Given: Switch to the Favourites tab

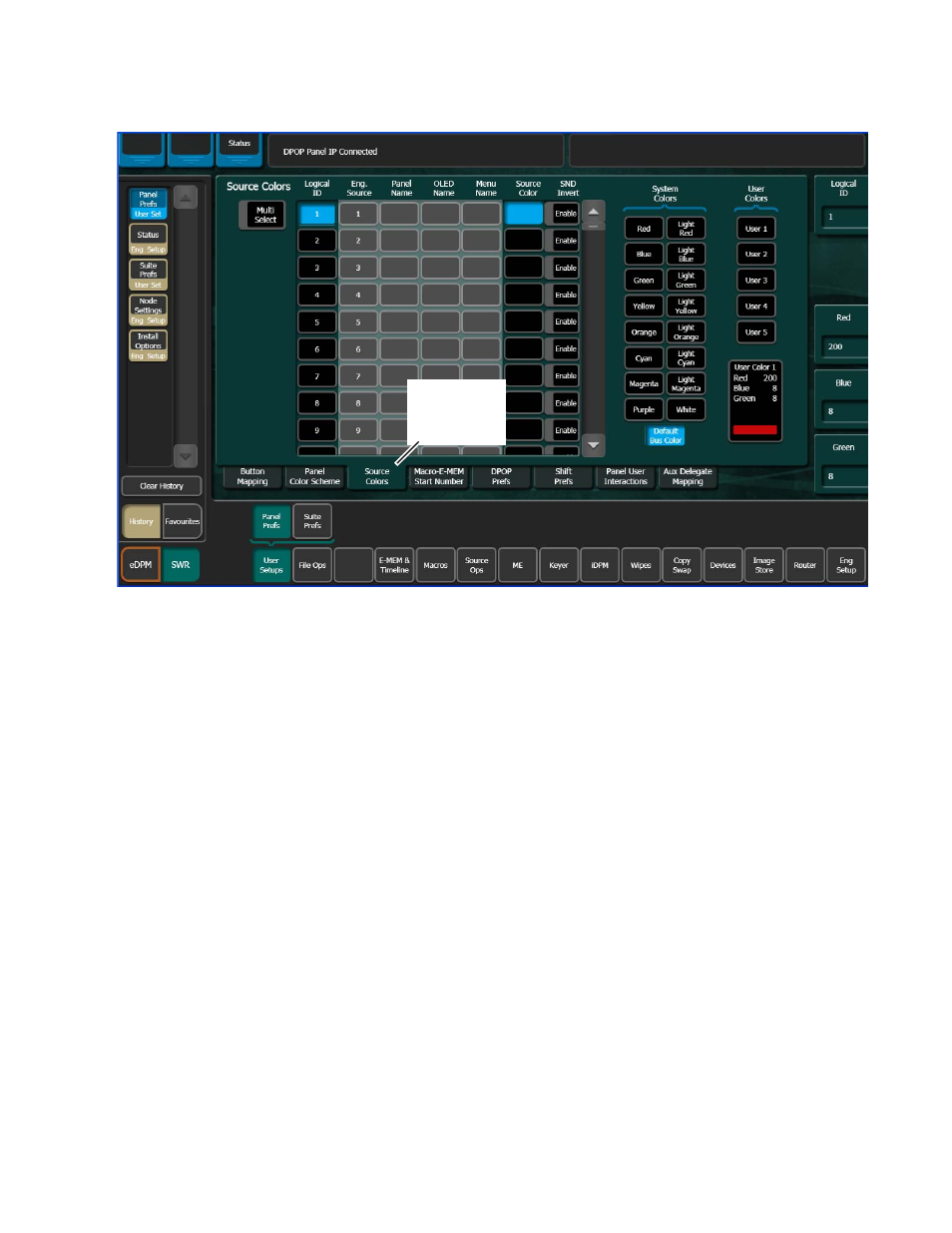Looking at the screenshot, I should pos(182,521).
